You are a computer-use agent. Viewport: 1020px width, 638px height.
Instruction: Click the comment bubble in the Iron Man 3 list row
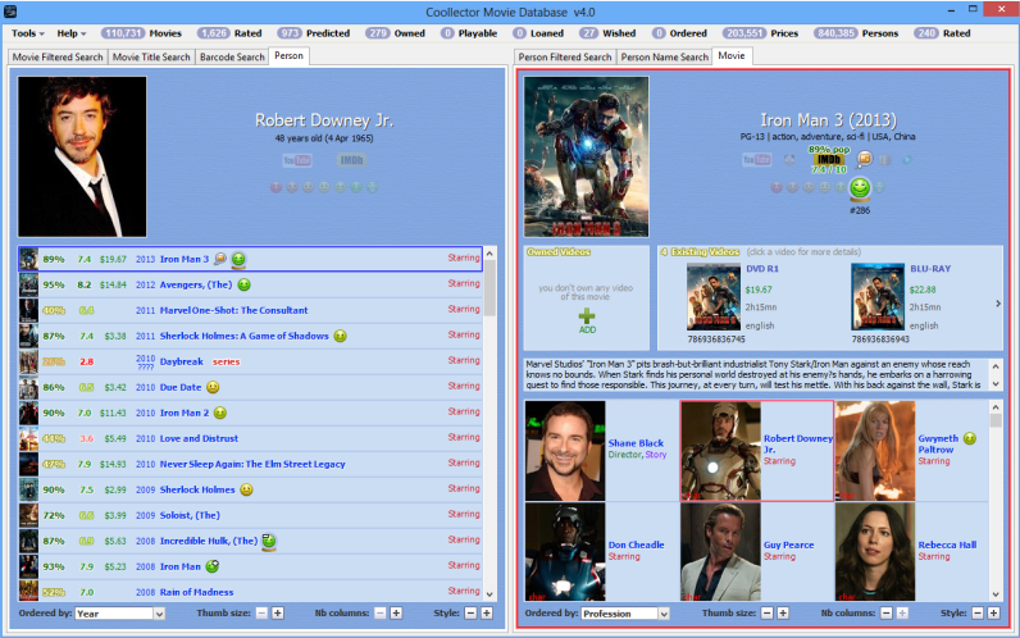pyautogui.click(x=220, y=259)
